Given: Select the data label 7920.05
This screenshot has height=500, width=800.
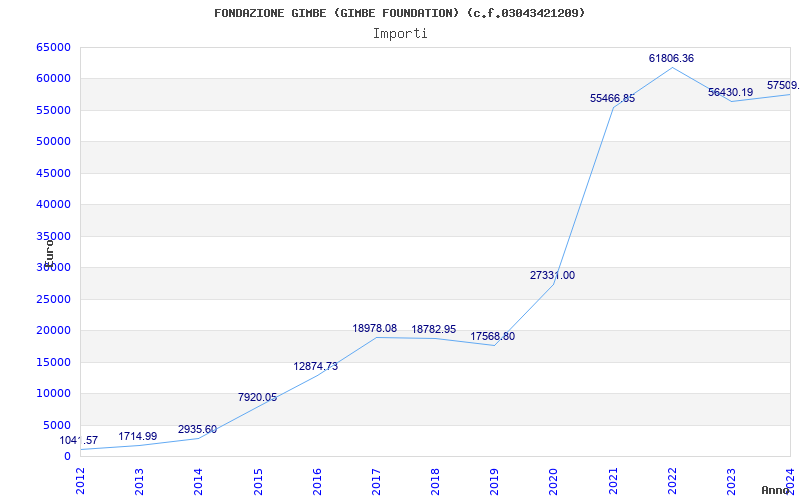Looking at the screenshot, I should pyautogui.click(x=257, y=397).
